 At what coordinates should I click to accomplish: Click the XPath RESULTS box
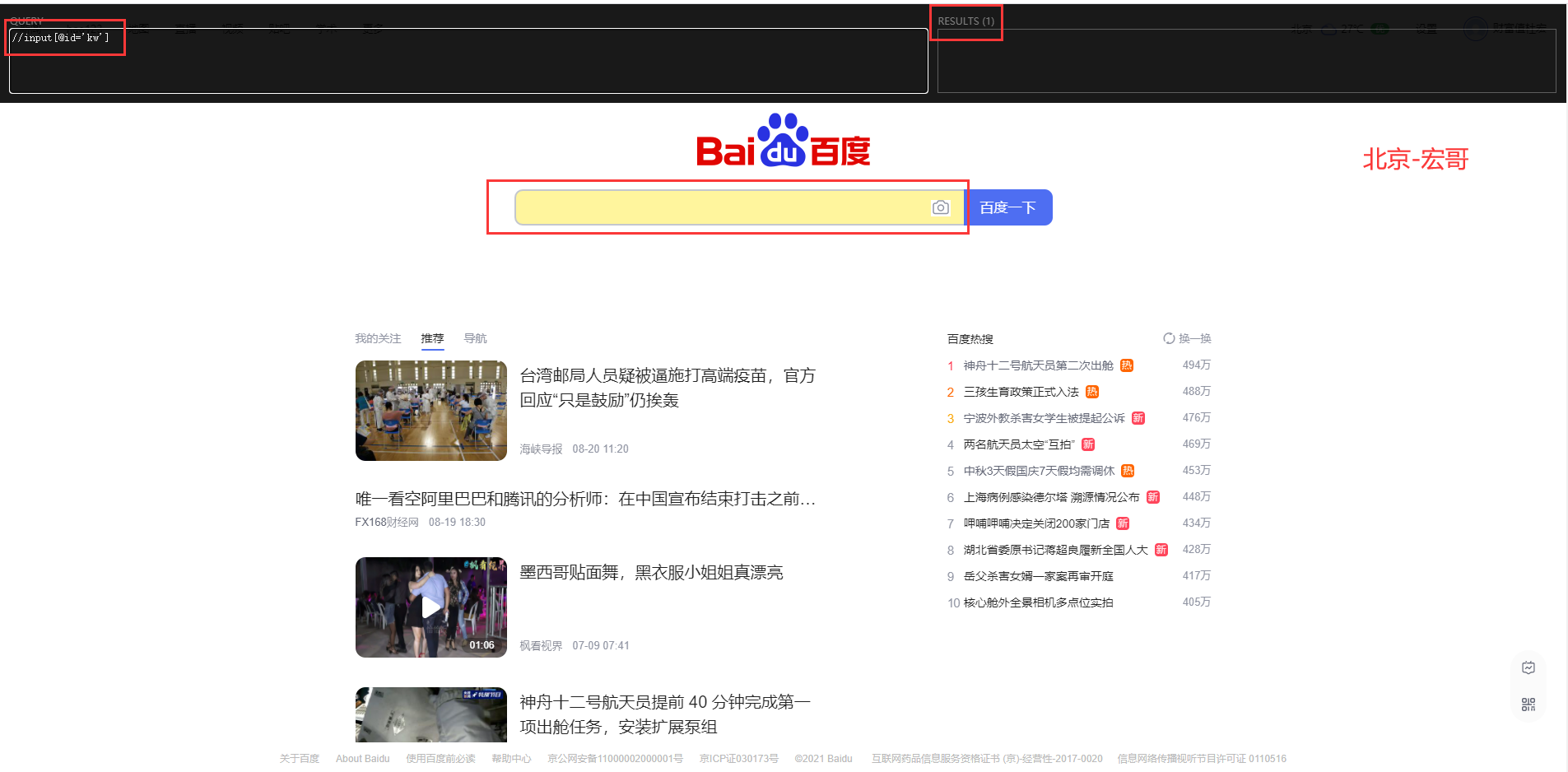1246,61
